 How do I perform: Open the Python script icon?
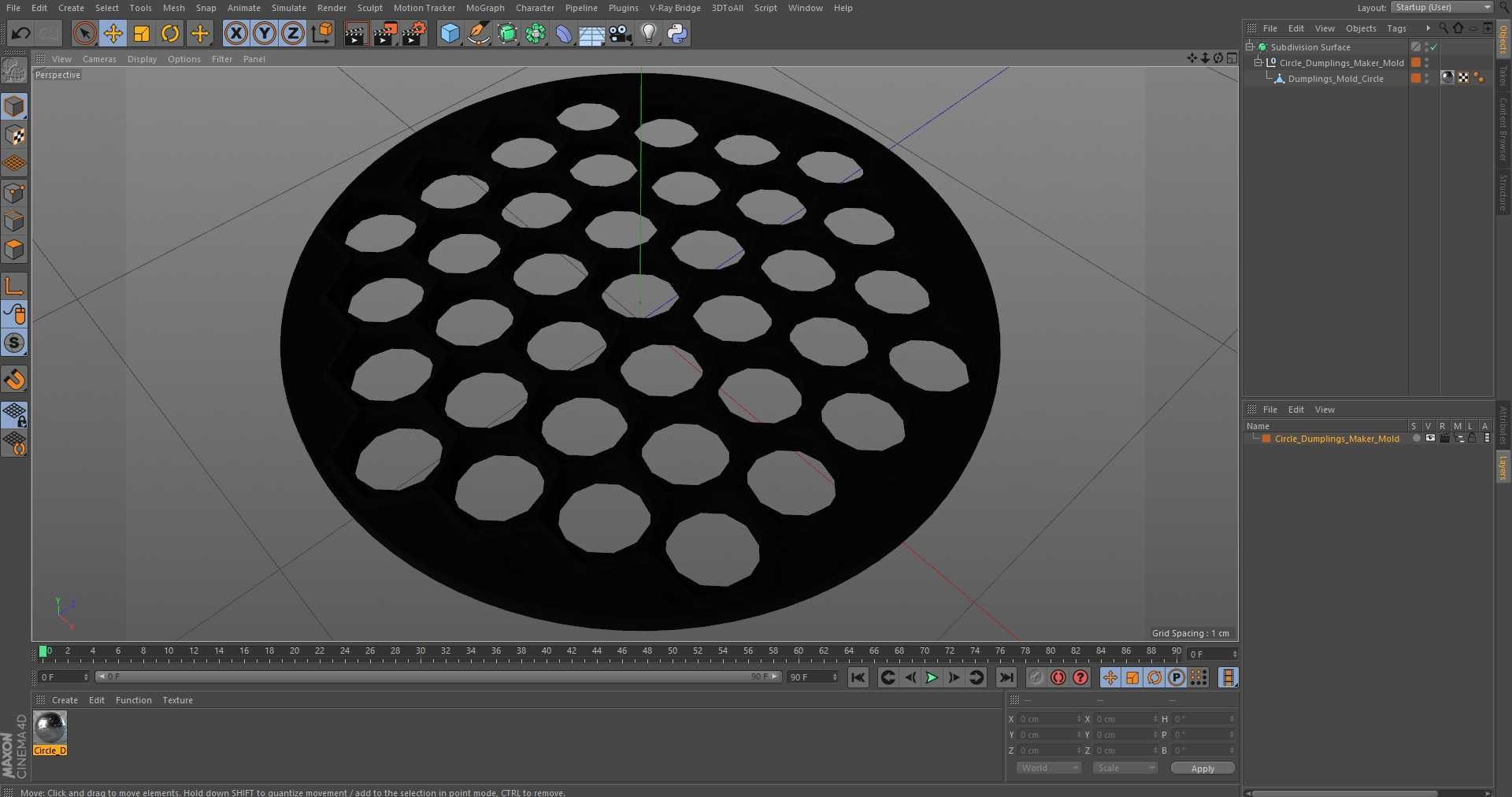coord(677,33)
